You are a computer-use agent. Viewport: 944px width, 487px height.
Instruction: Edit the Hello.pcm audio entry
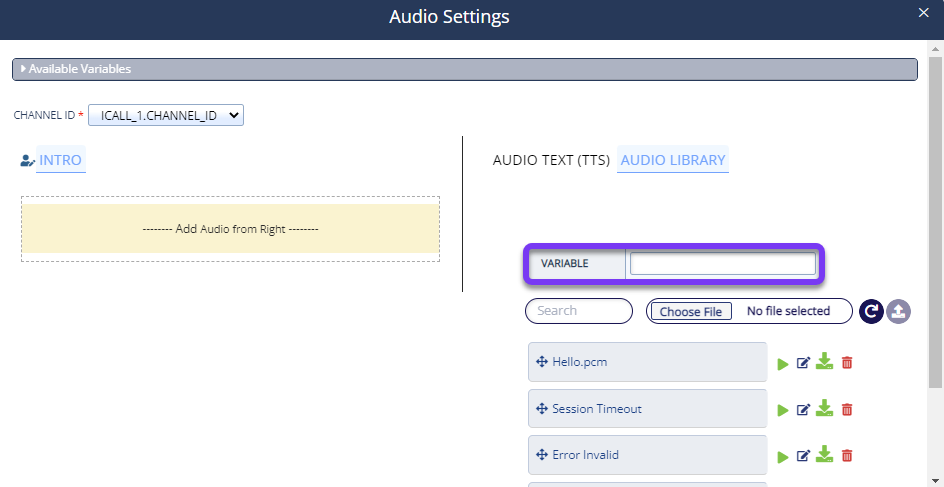pyautogui.click(x=803, y=362)
